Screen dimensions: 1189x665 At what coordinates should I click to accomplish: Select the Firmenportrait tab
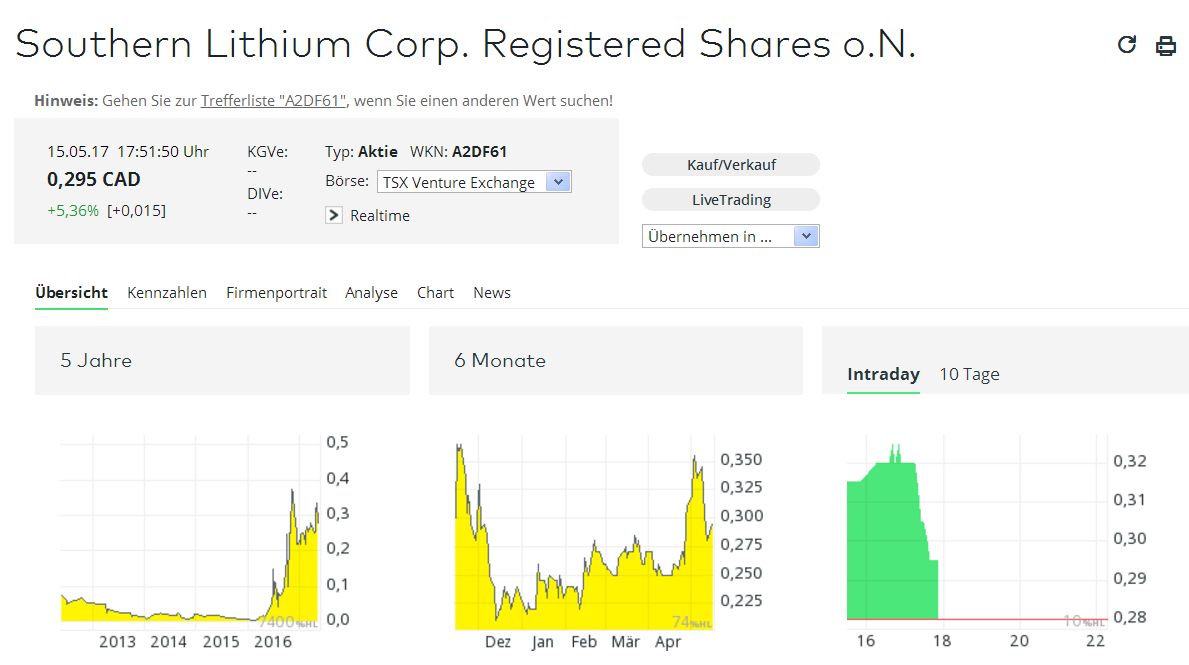277,292
